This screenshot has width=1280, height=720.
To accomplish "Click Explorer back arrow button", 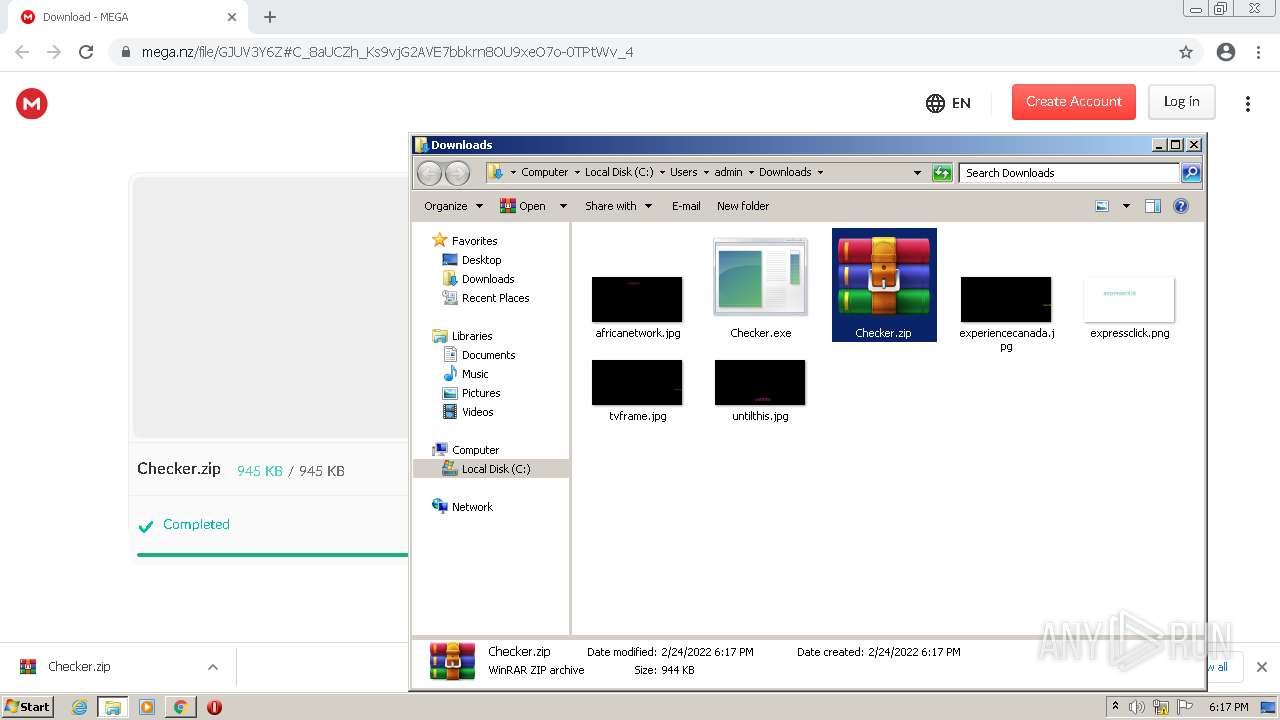I will pyautogui.click(x=429, y=173).
